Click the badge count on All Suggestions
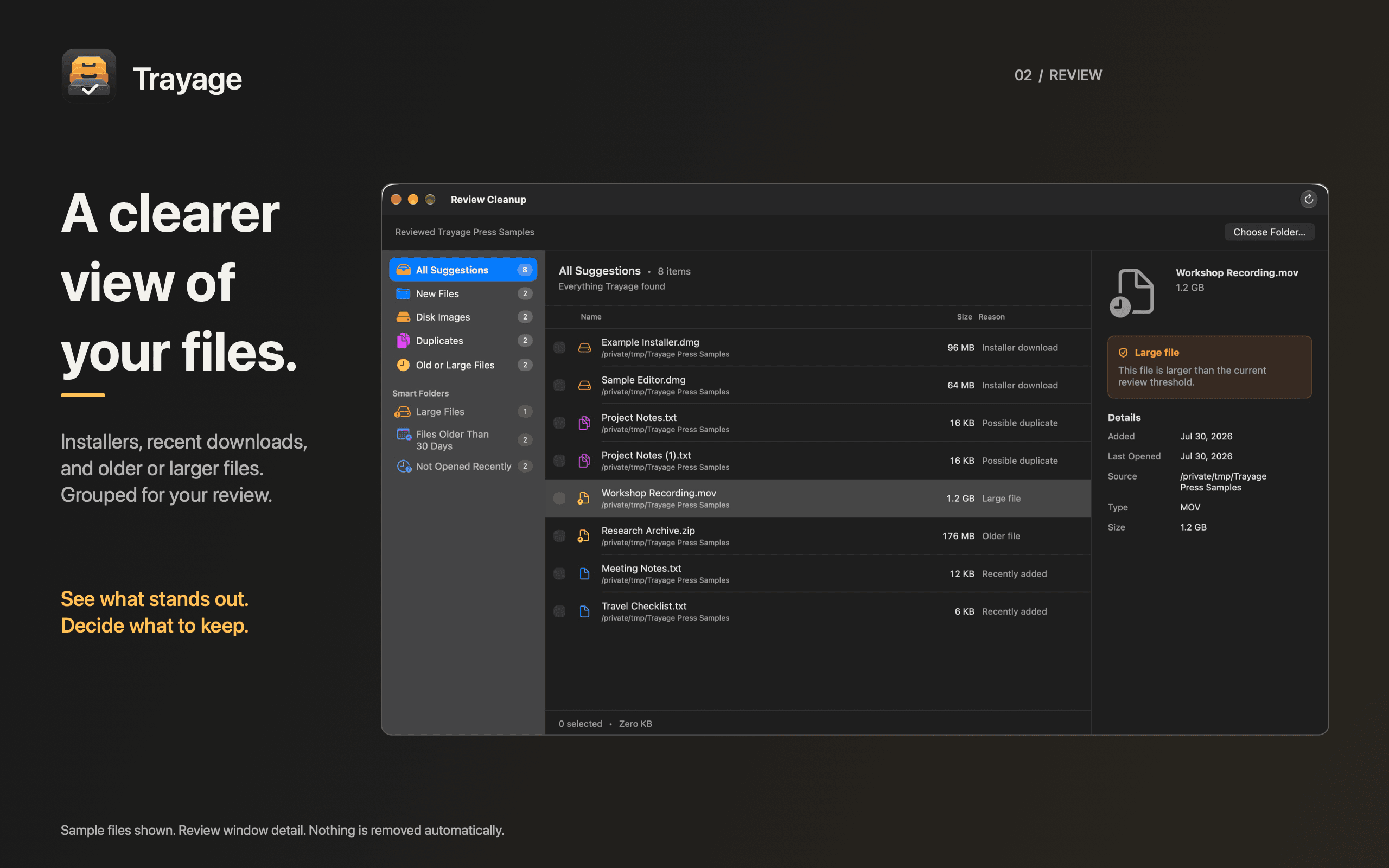 click(x=525, y=270)
